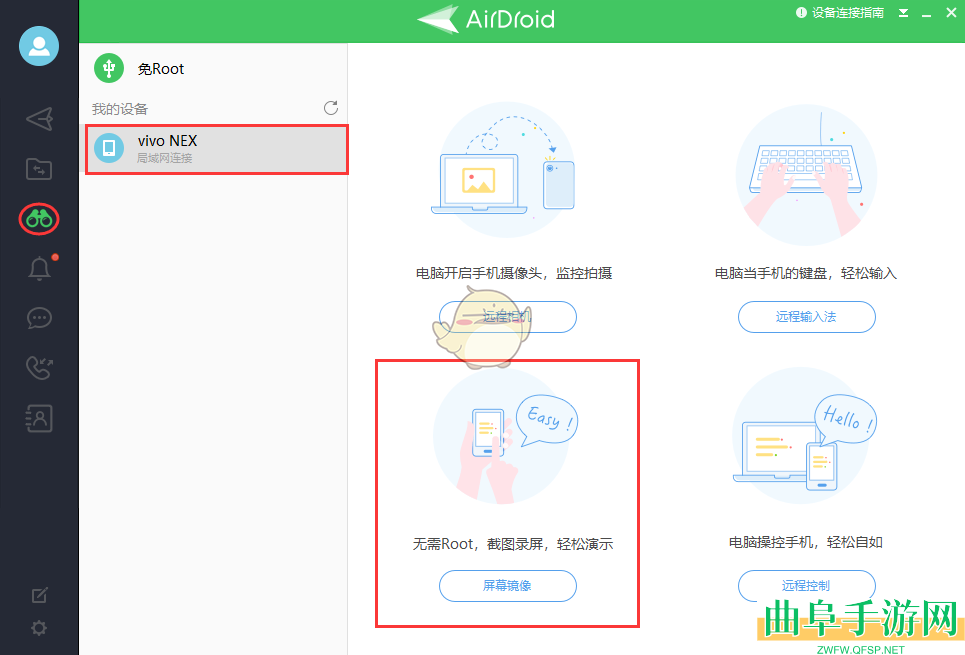Click the edit feedback pencil icon

click(39, 595)
